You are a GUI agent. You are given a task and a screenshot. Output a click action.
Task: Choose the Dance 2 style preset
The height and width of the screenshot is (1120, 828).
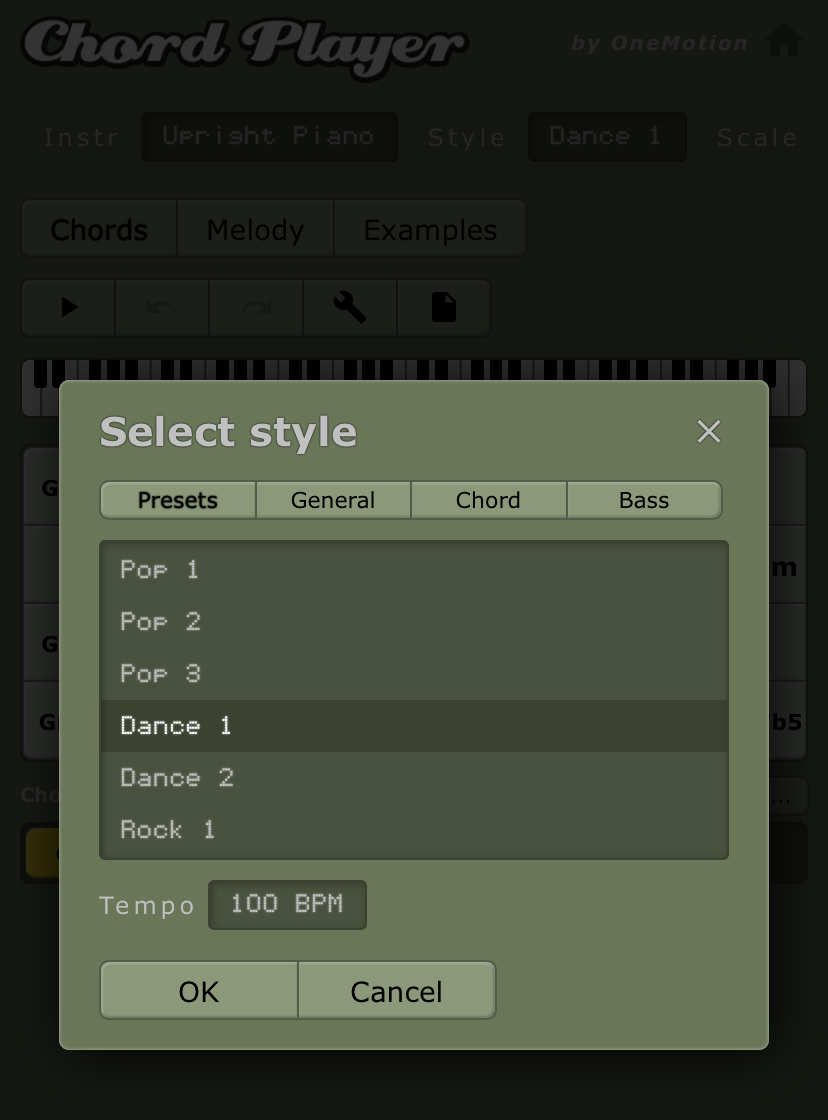[x=176, y=777]
